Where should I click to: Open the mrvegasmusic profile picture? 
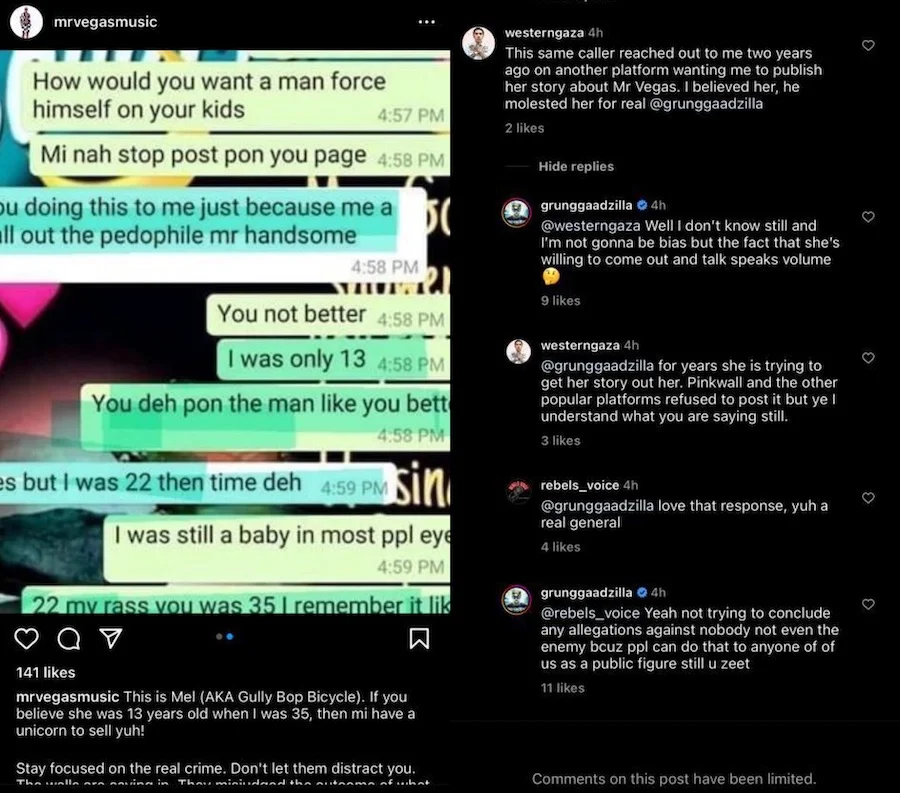coord(26,22)
